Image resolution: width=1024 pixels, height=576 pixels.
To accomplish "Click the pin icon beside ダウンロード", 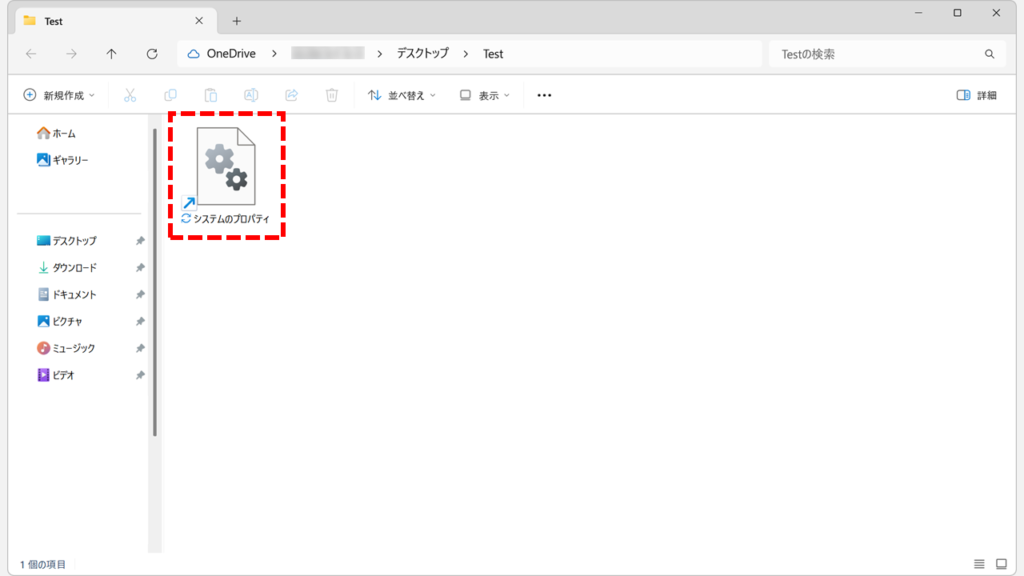I will [x=140, y=268].
